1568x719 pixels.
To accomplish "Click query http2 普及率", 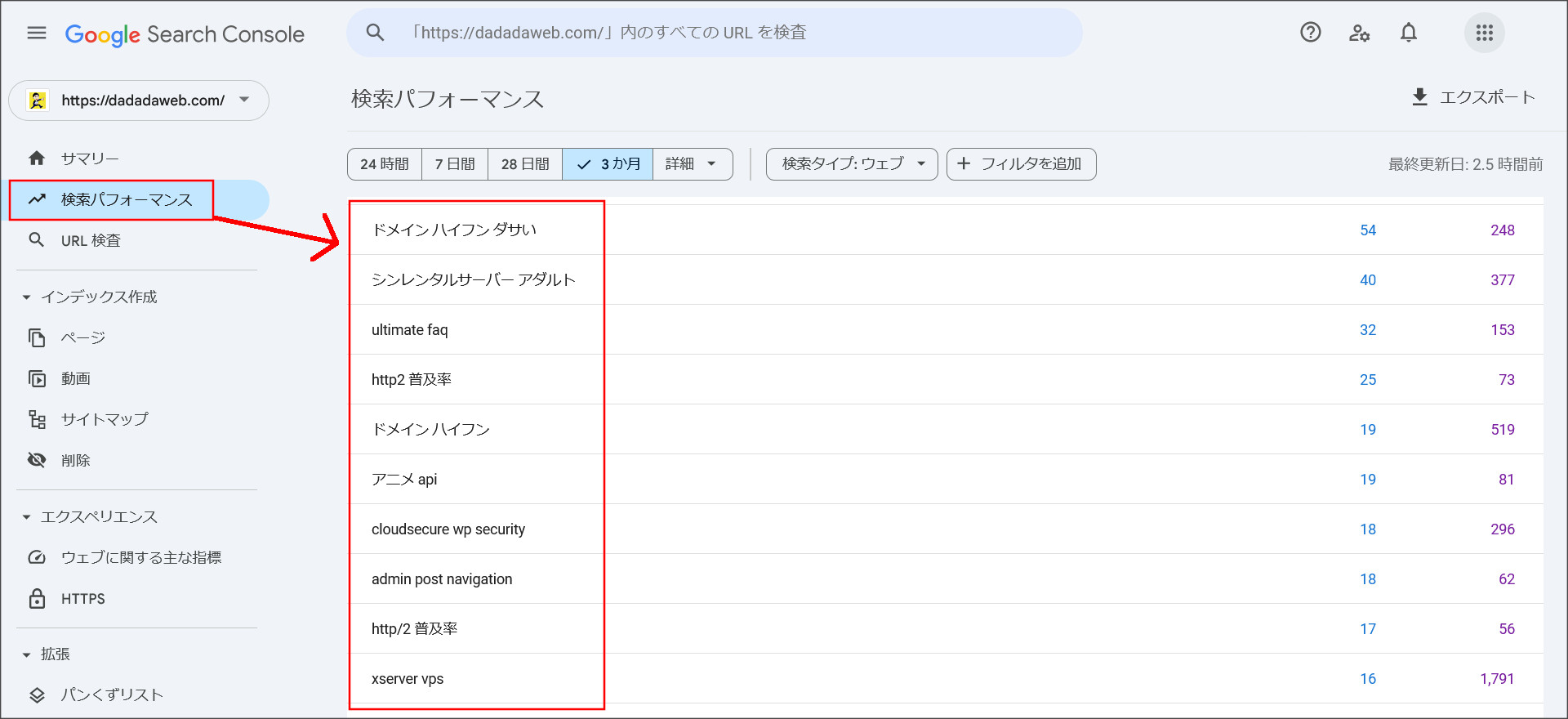I will pos(412,380).
